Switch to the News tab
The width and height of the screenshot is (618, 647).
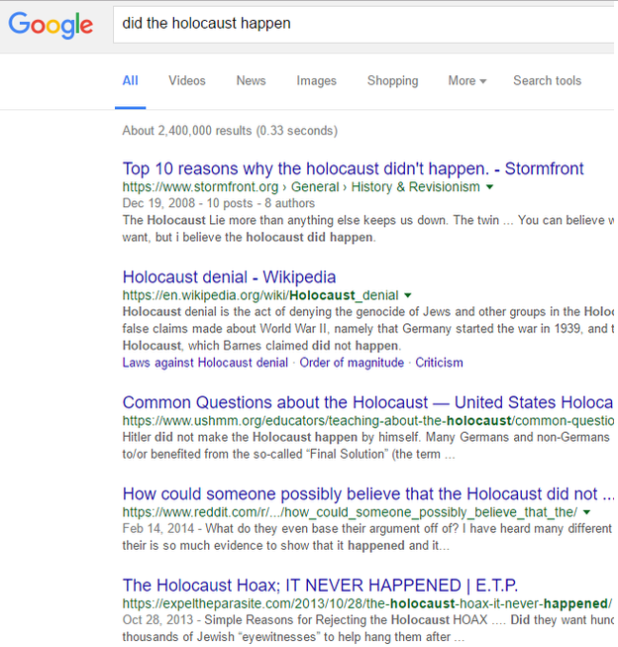251,81
